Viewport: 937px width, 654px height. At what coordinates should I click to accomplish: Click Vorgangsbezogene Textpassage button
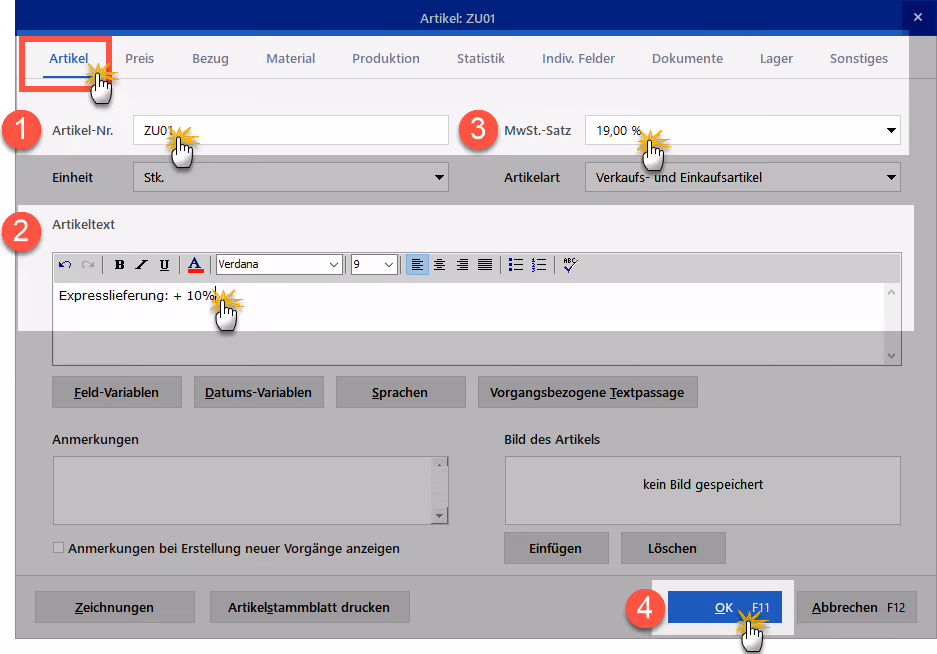click(x=587, y=392)
